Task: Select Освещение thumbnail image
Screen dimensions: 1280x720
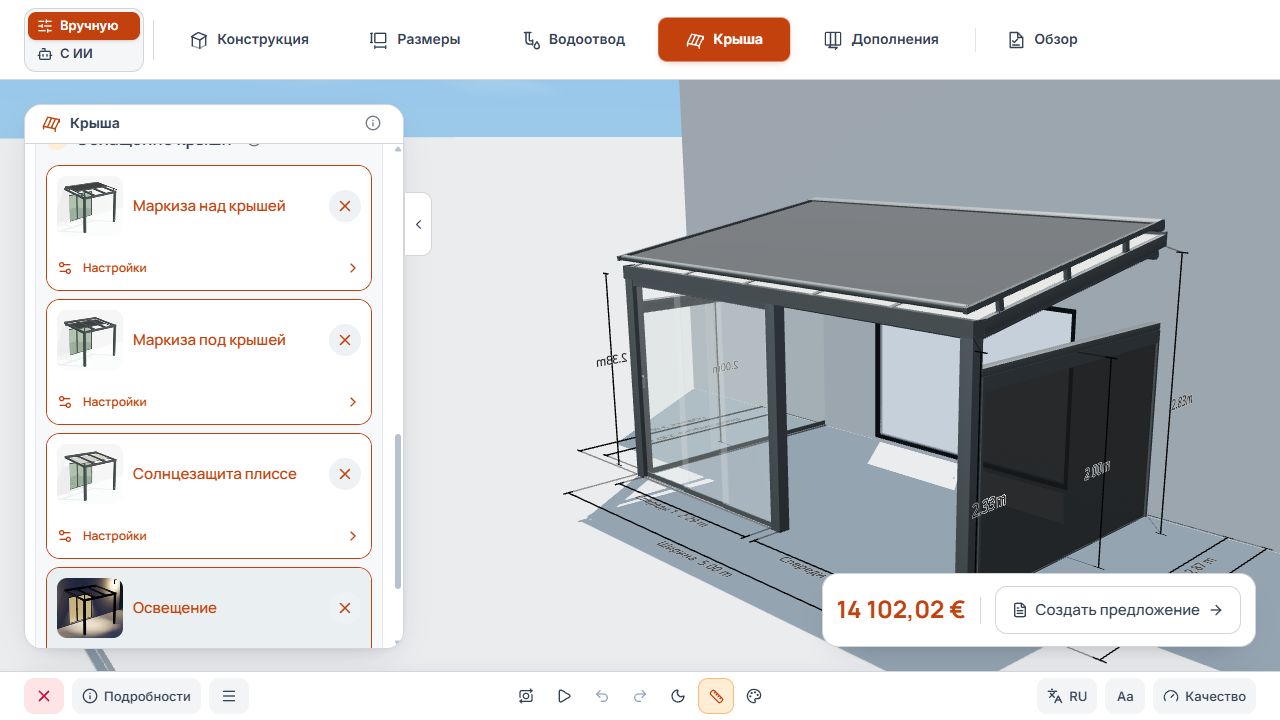Action: tap(90, 608)
